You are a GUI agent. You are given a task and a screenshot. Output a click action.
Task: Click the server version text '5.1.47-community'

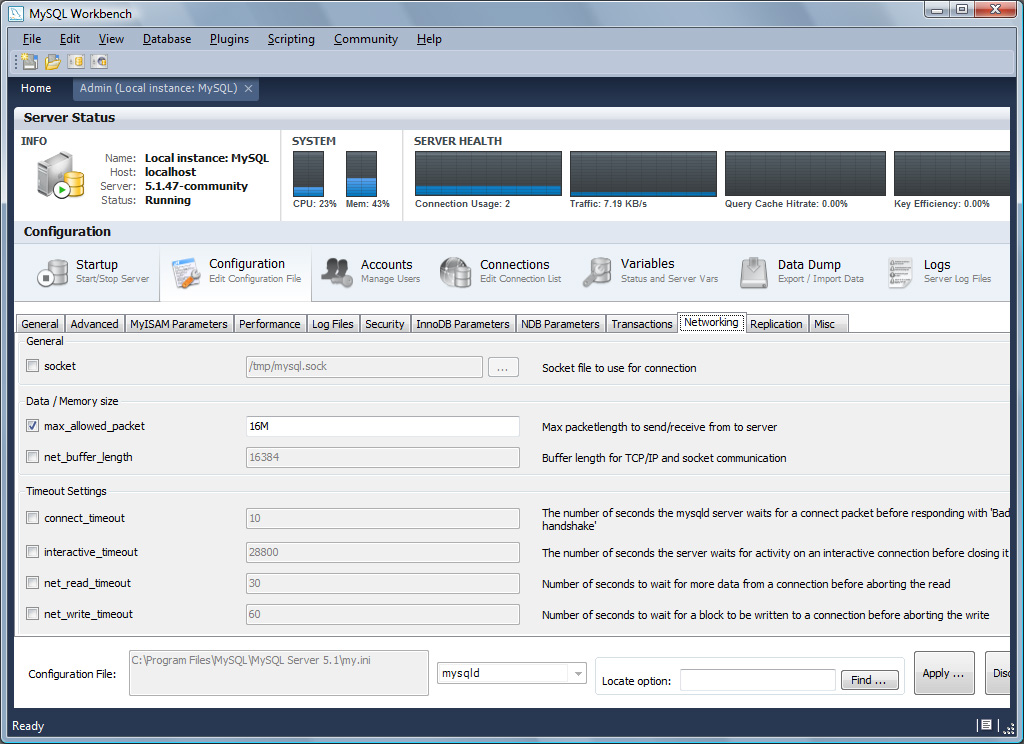pyautogui.click(x=196, y=186)
